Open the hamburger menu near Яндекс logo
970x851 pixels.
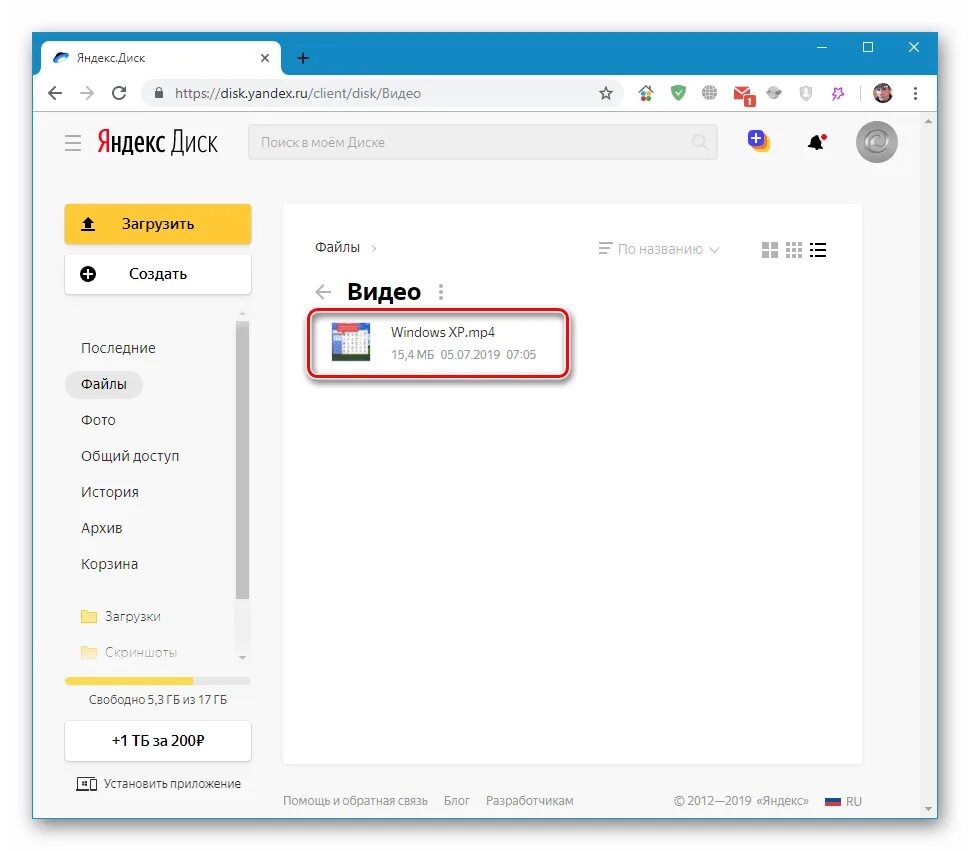click(73, 143)
